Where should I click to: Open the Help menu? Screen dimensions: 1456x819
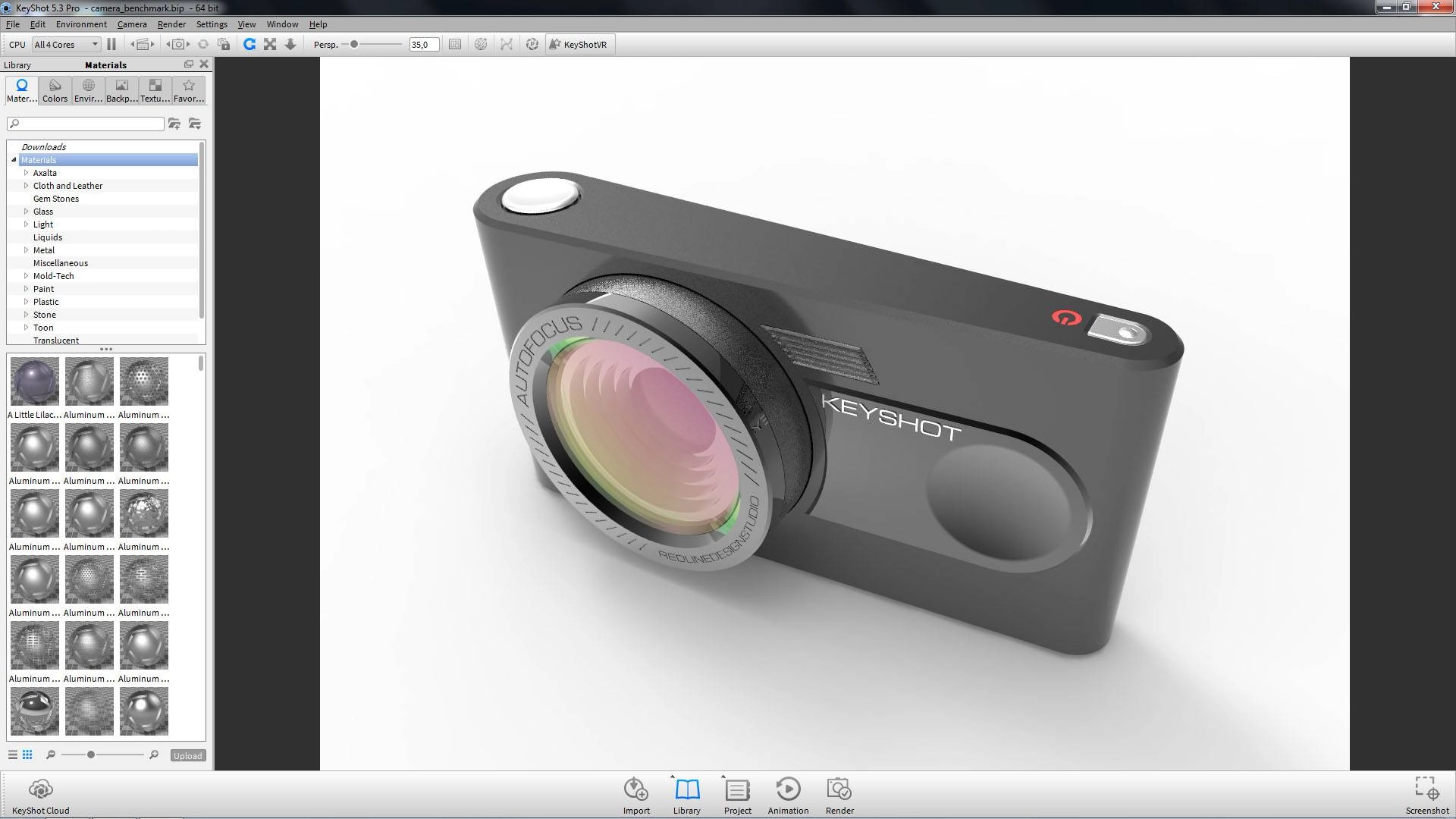318,24
